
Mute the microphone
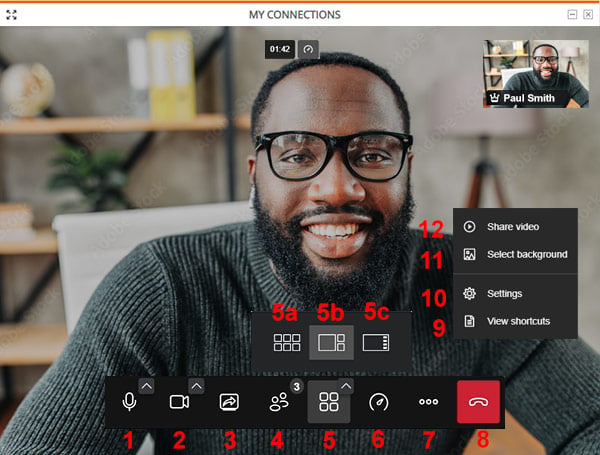click(129, 402)
